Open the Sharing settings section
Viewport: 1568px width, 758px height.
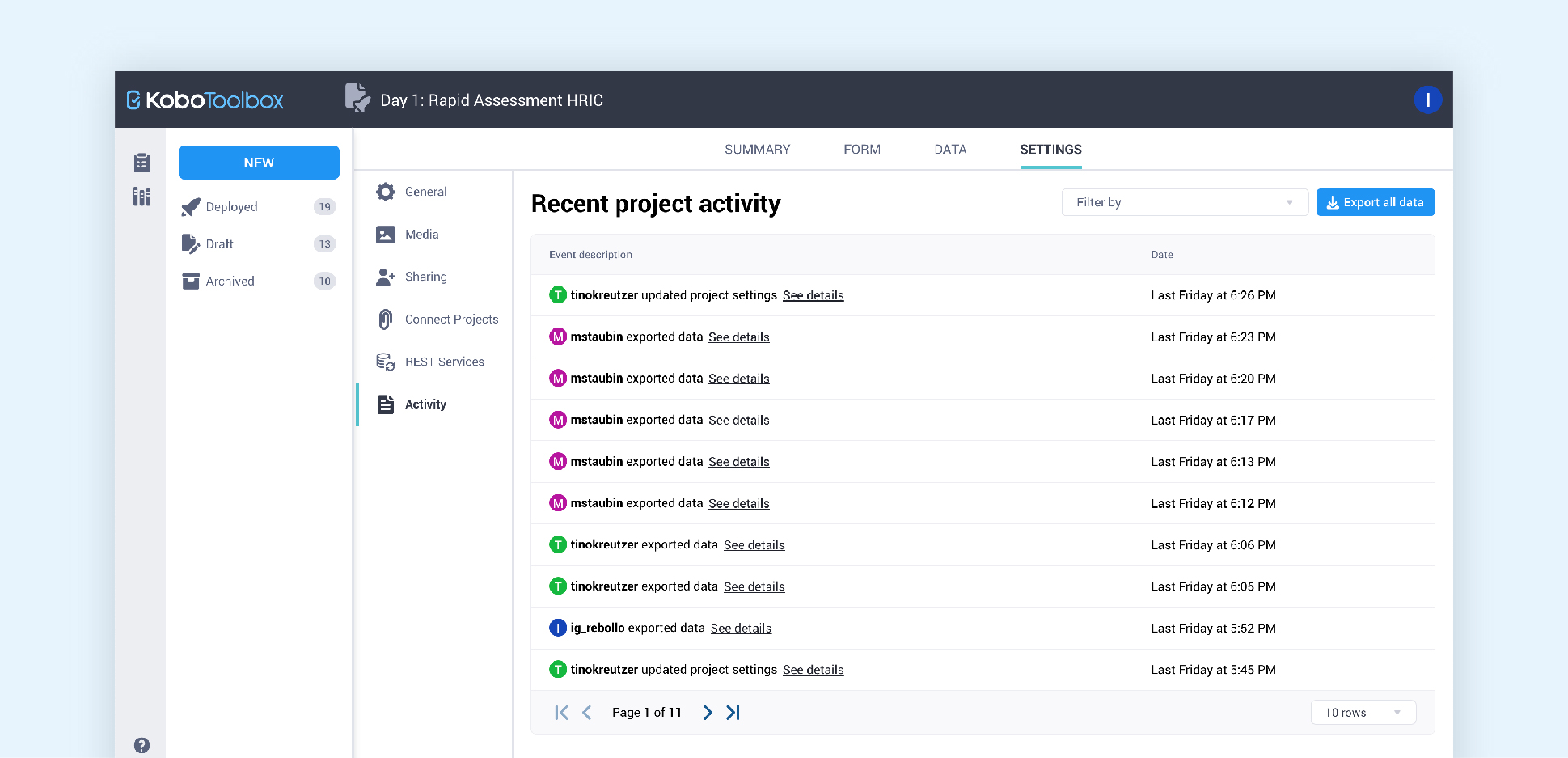[x=425, y=277]
